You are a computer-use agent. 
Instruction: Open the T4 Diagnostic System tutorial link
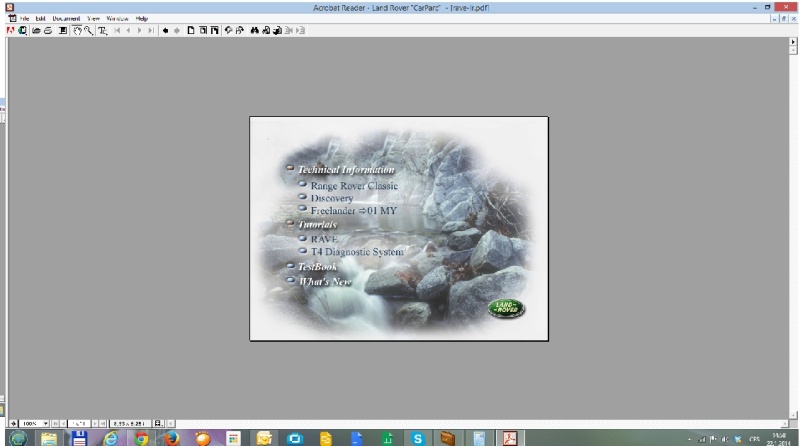pos(356,252)
